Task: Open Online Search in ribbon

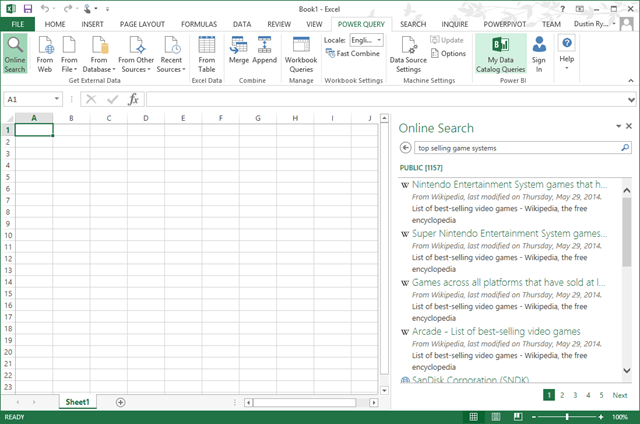Action: coord(15,54)
